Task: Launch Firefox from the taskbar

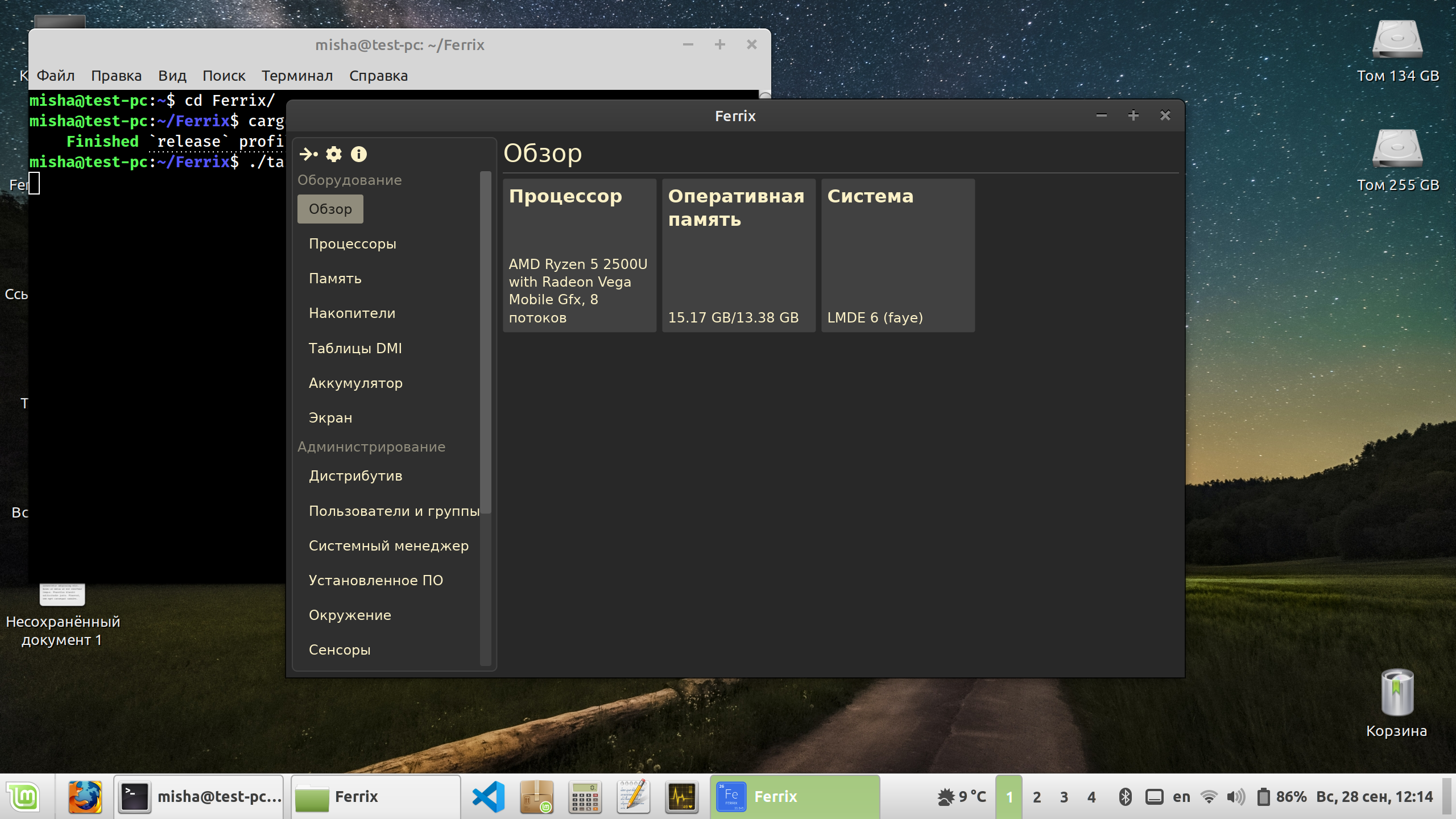Action: pyautogui.click(x=85, y=797)
